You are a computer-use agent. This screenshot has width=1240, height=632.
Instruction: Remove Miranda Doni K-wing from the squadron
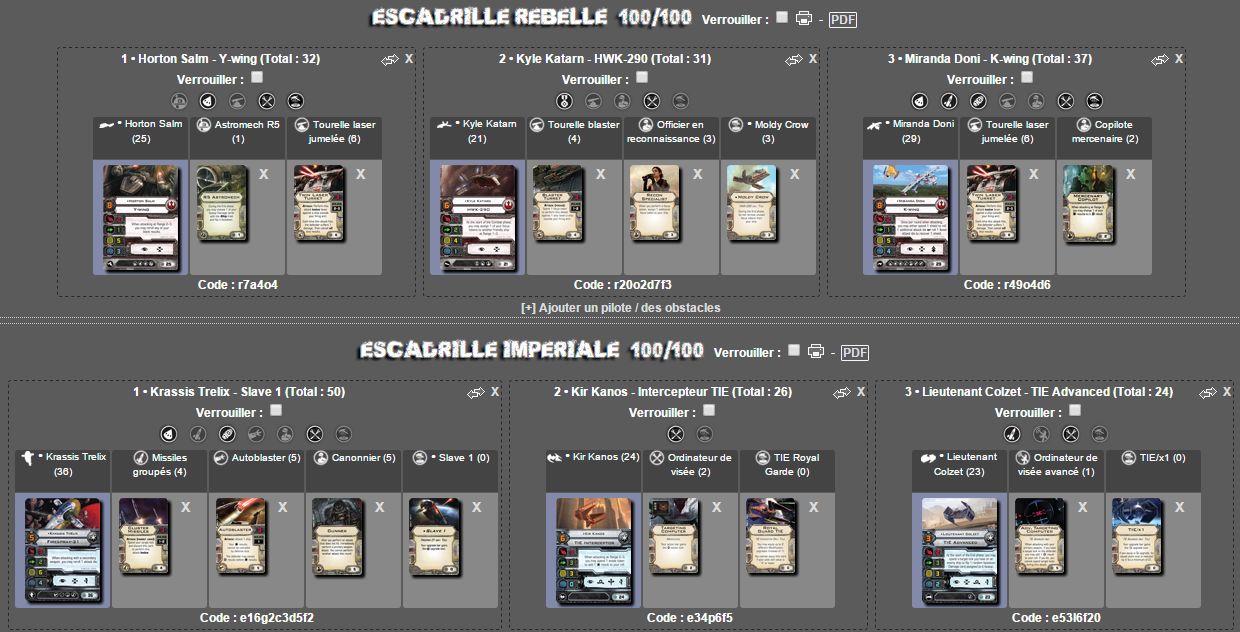(1179, 60)
